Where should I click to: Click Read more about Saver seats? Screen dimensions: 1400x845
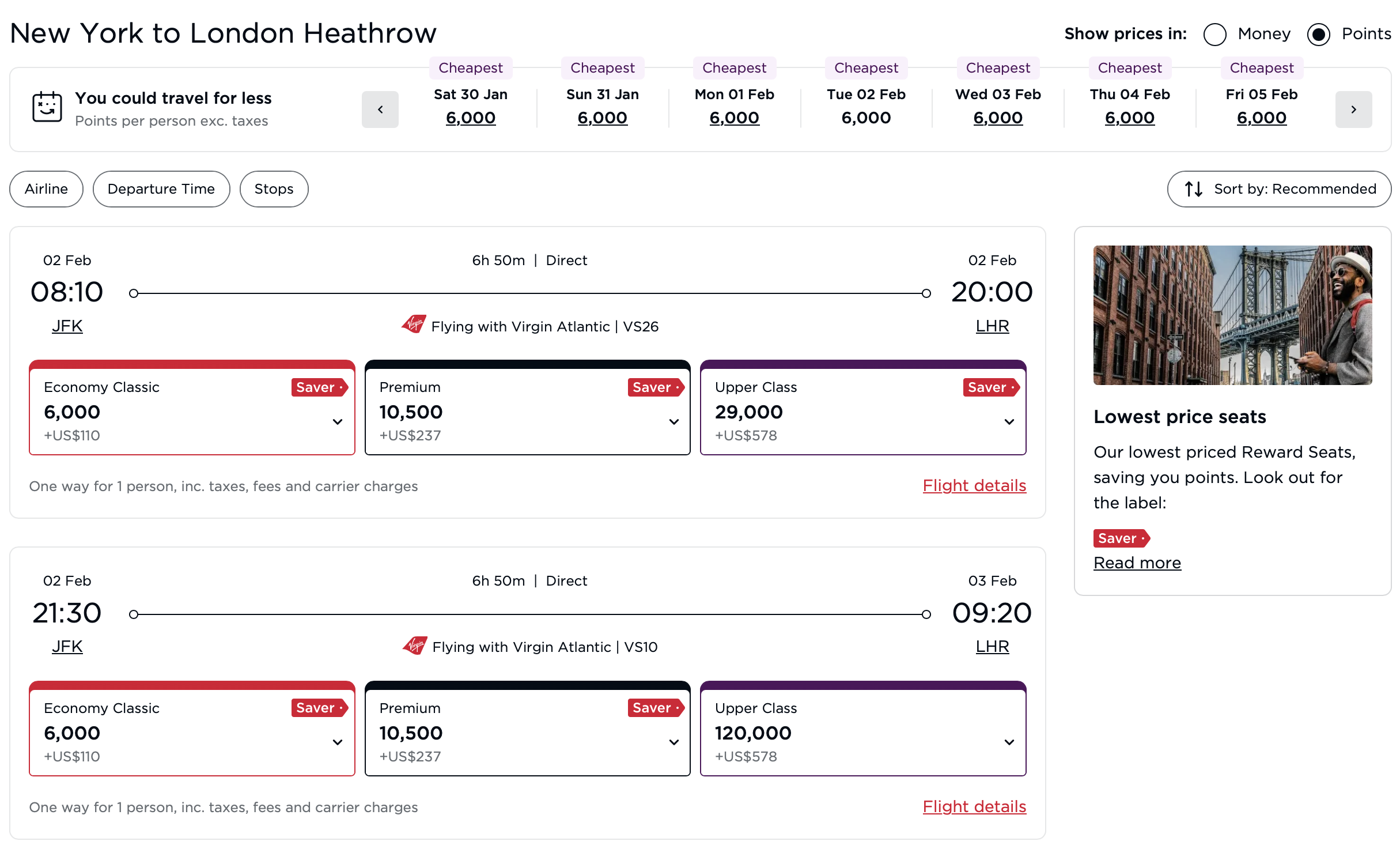pyautogui.click(x=1137, y=563)
